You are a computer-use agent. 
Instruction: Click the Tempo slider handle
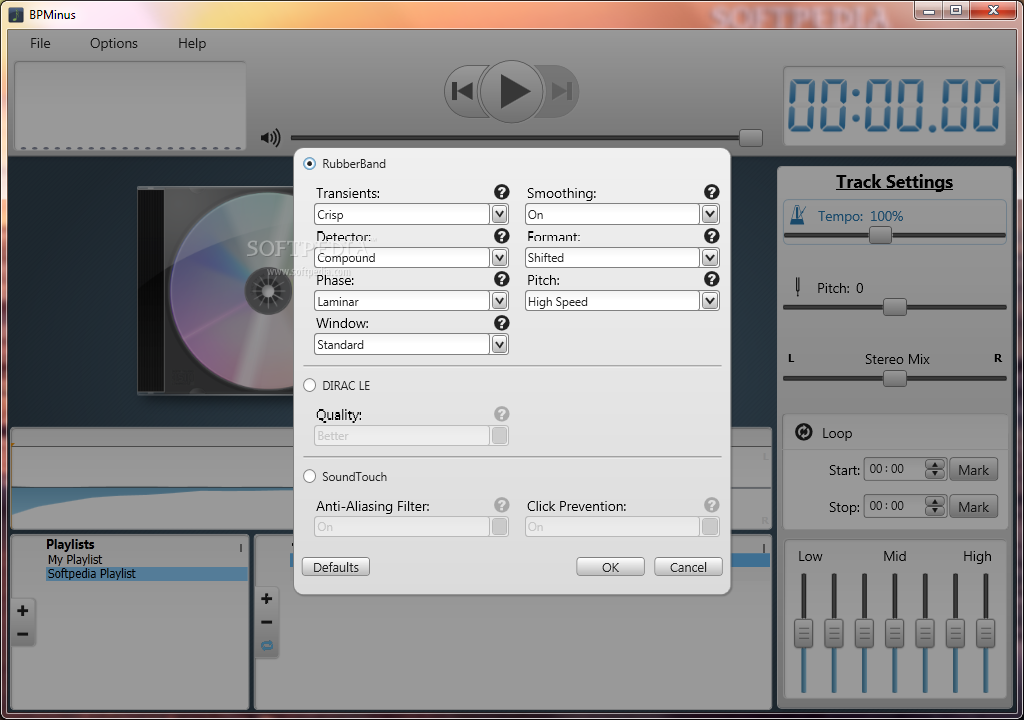(x=880, y=235)
